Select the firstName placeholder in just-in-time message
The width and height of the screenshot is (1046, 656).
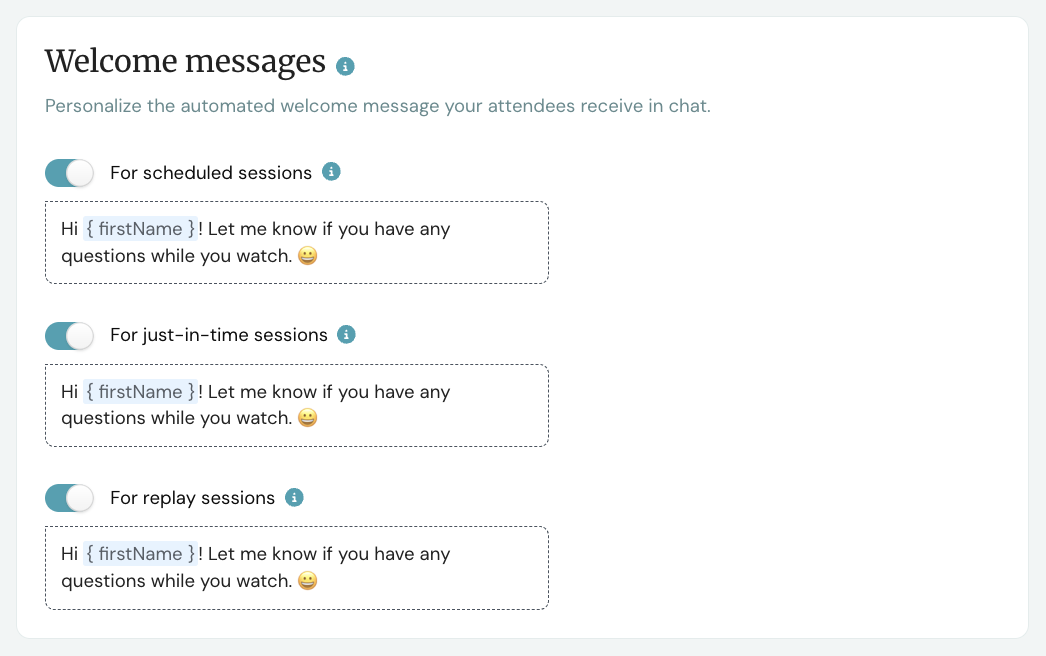coord(139,391)
